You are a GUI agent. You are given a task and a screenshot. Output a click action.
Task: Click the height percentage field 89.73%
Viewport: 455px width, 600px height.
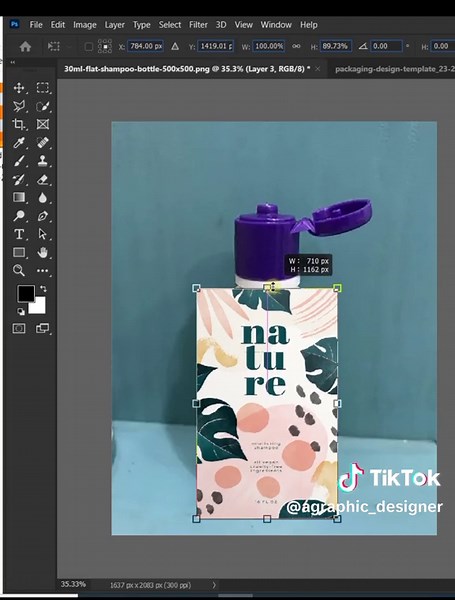(x=335, y=46)
